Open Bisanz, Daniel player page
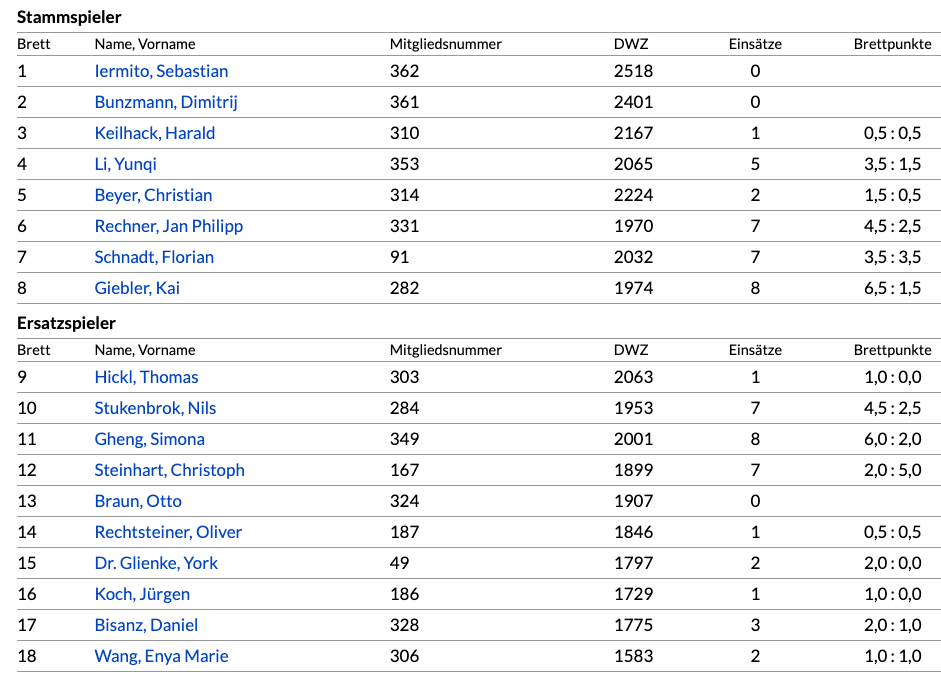The height and width of the screenshot is (678, 941). pyautogui.click(x=146, y=625)
